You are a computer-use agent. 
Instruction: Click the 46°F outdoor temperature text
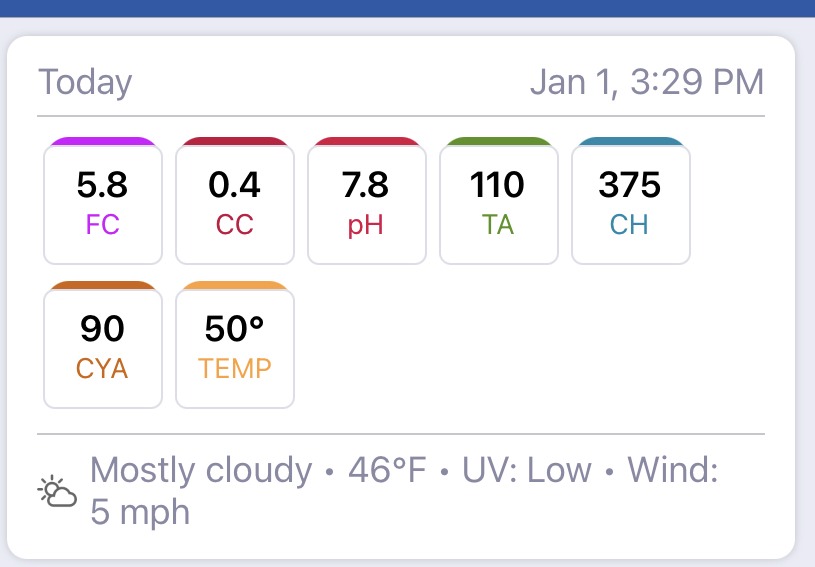[x=387, y=470]
